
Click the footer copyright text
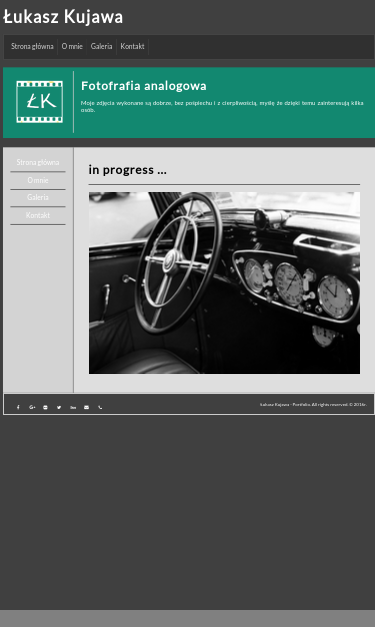click(313, 405)
